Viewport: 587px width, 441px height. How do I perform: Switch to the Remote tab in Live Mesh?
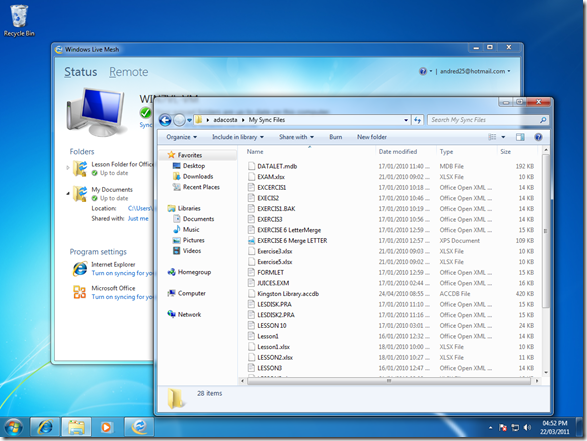click(128, 72)
